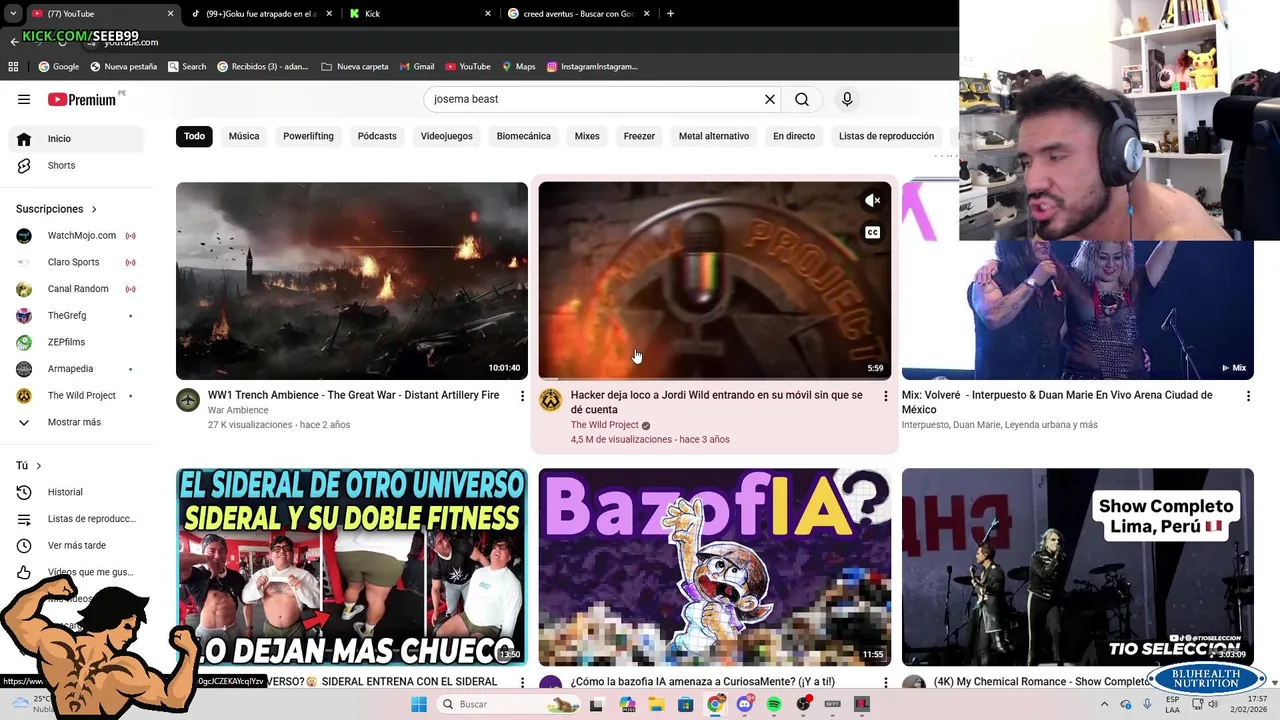Select the Música filter chip
Screen dimensions: 1280x720
(244, 136)
